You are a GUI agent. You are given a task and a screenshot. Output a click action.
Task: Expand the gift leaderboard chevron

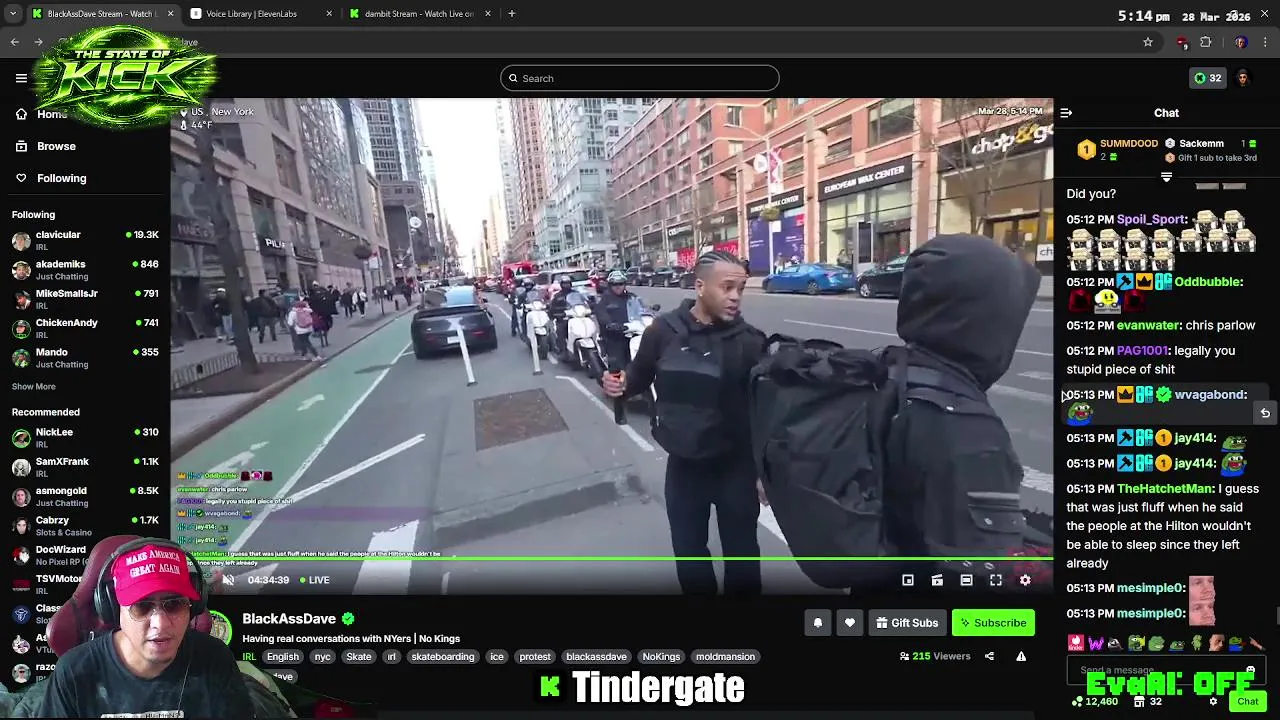pos(1166,177)
